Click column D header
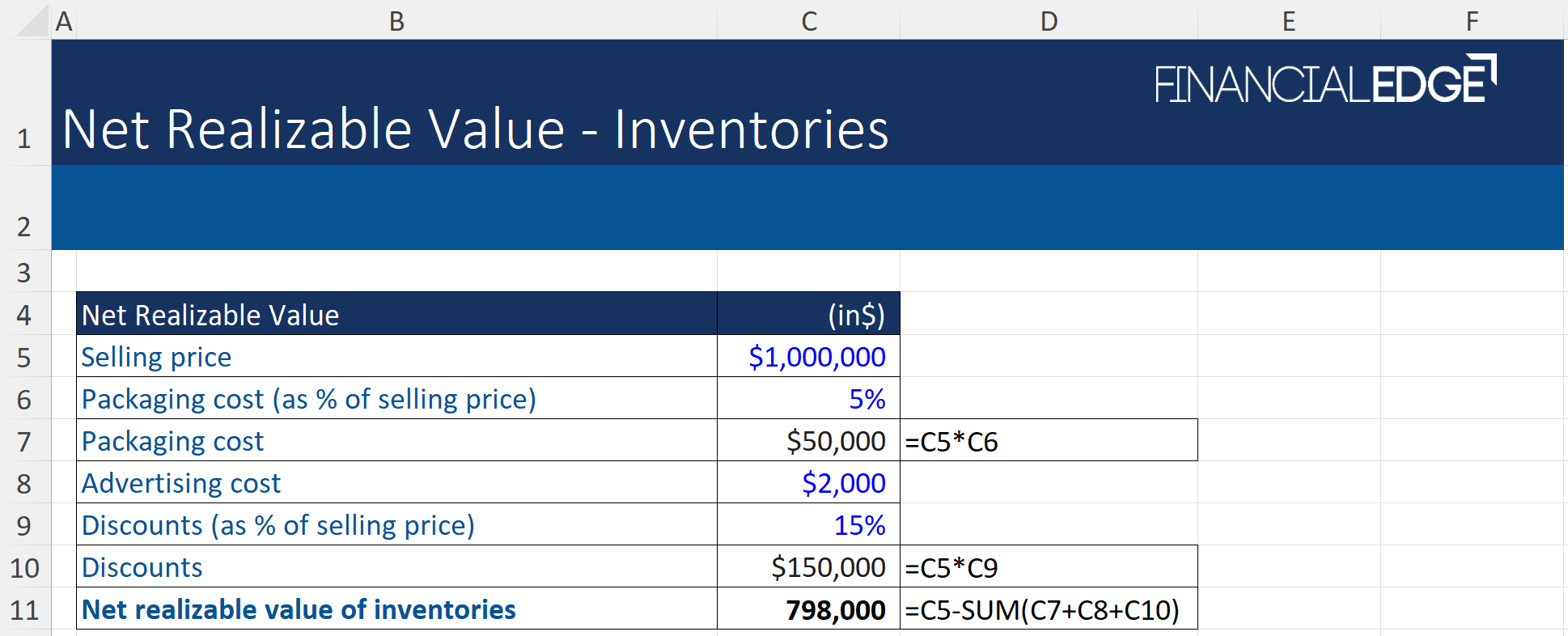Screen dimensions: 1568x636 pos(1049,21)
